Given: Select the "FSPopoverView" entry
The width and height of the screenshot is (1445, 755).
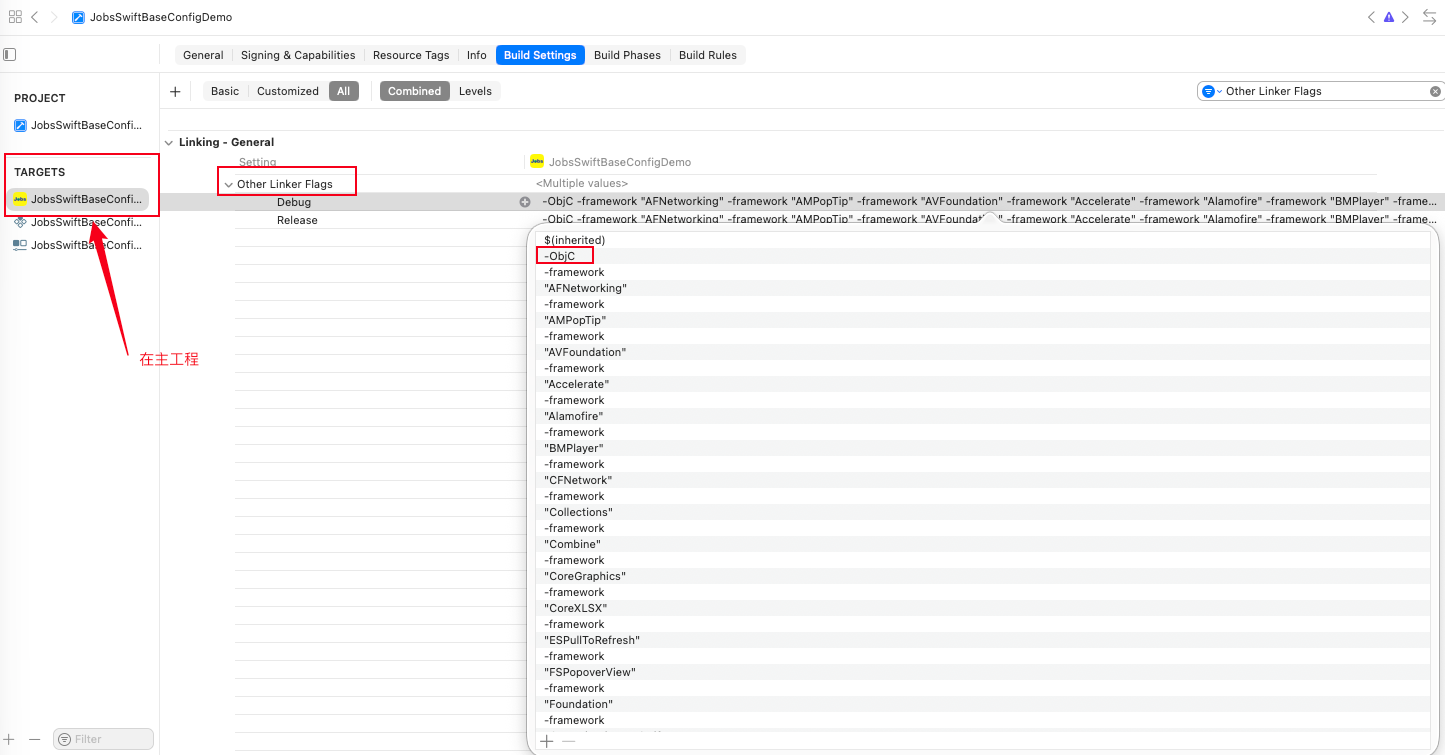Looking at the screenshot, I should point(590,672).
